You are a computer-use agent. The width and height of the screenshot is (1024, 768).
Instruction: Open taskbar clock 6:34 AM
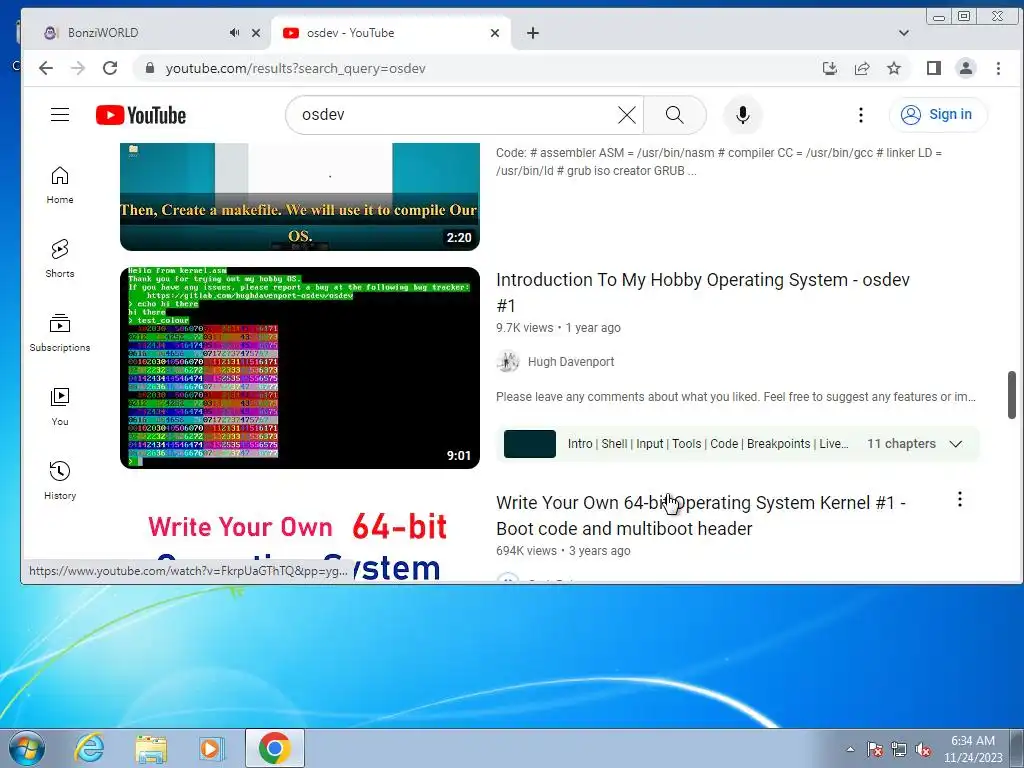tap(973, 749)
